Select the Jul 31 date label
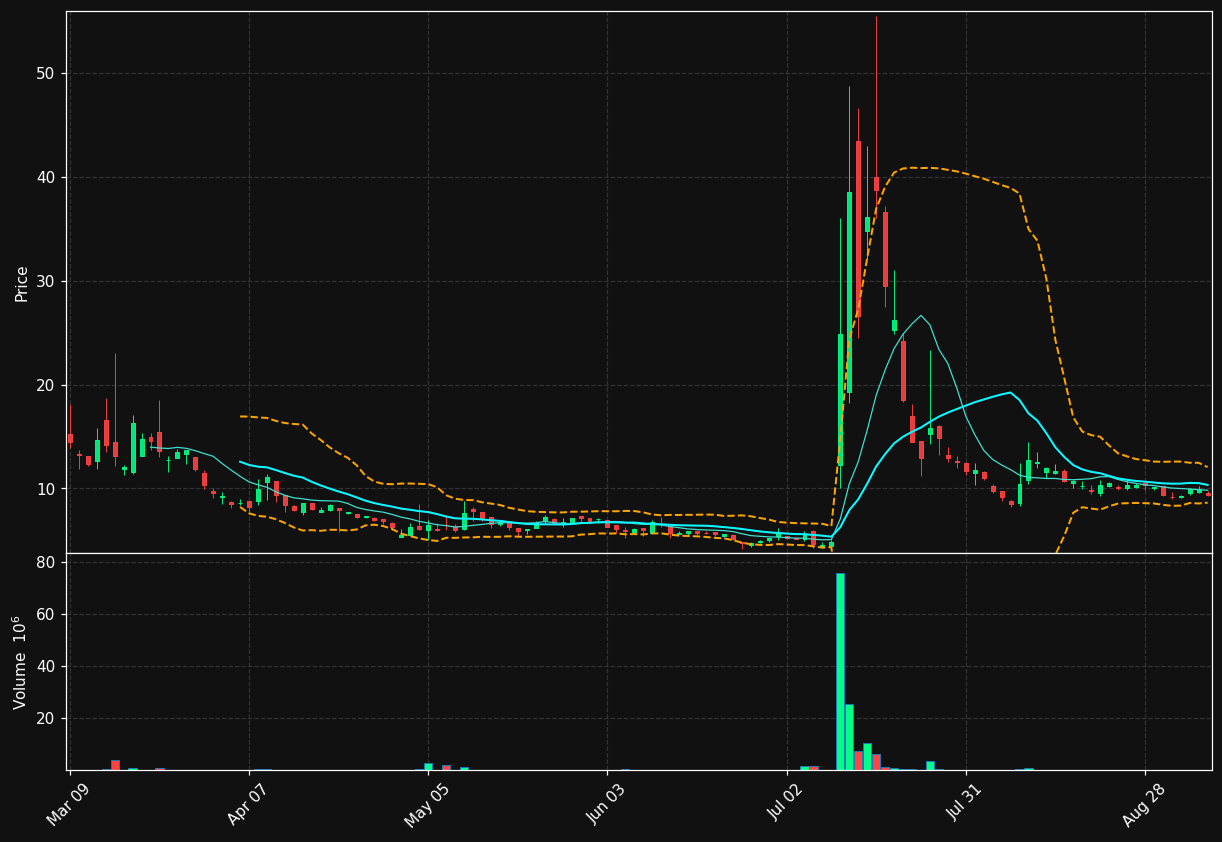The image size is (1222, 842). pos(968,804)
